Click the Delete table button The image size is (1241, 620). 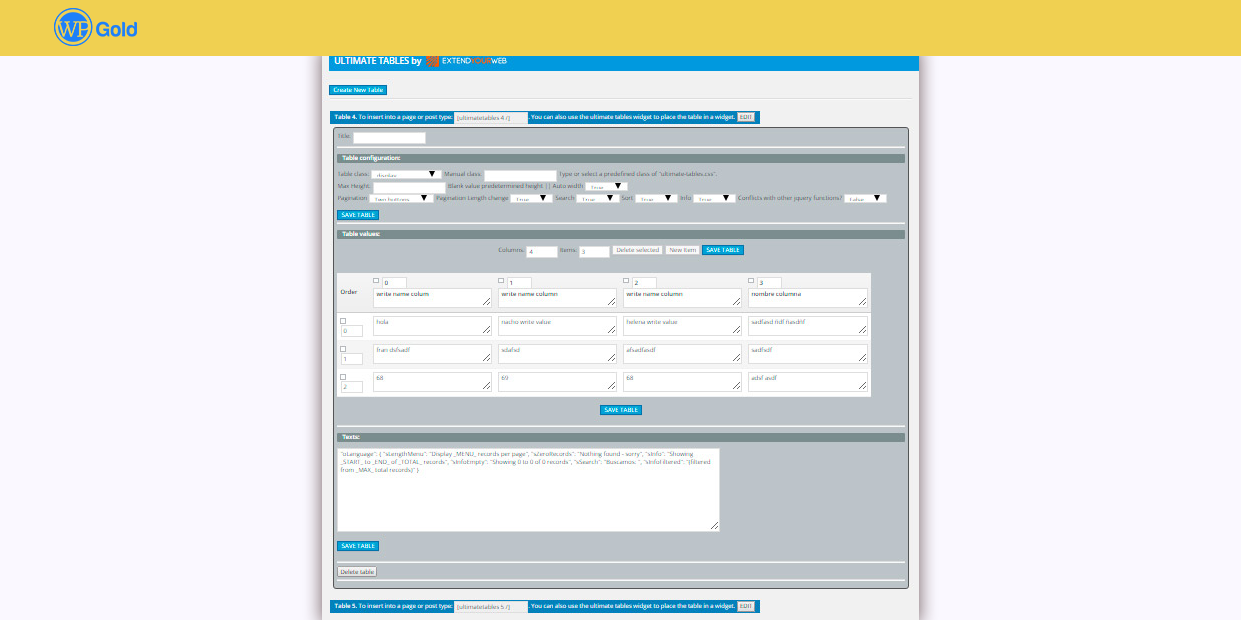click(x=357, y=572)
